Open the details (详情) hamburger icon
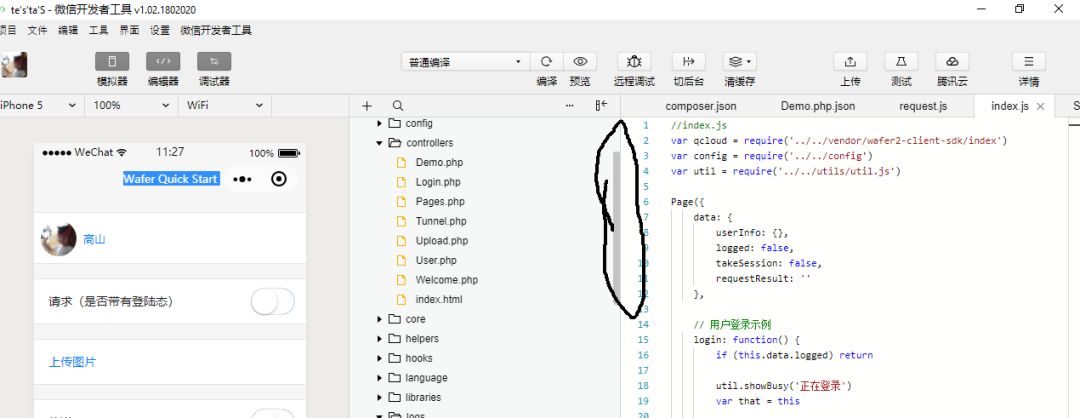This screenshot has height=418, width=1080. 1029,61
